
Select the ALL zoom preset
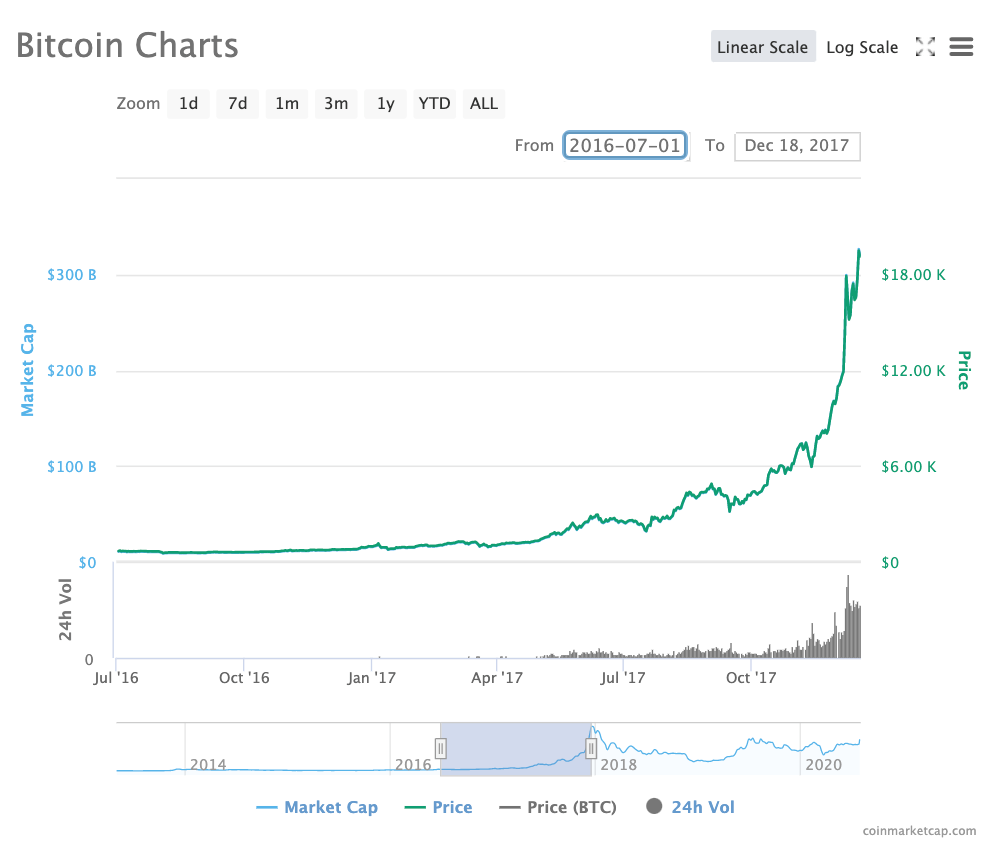coord(483,103)
